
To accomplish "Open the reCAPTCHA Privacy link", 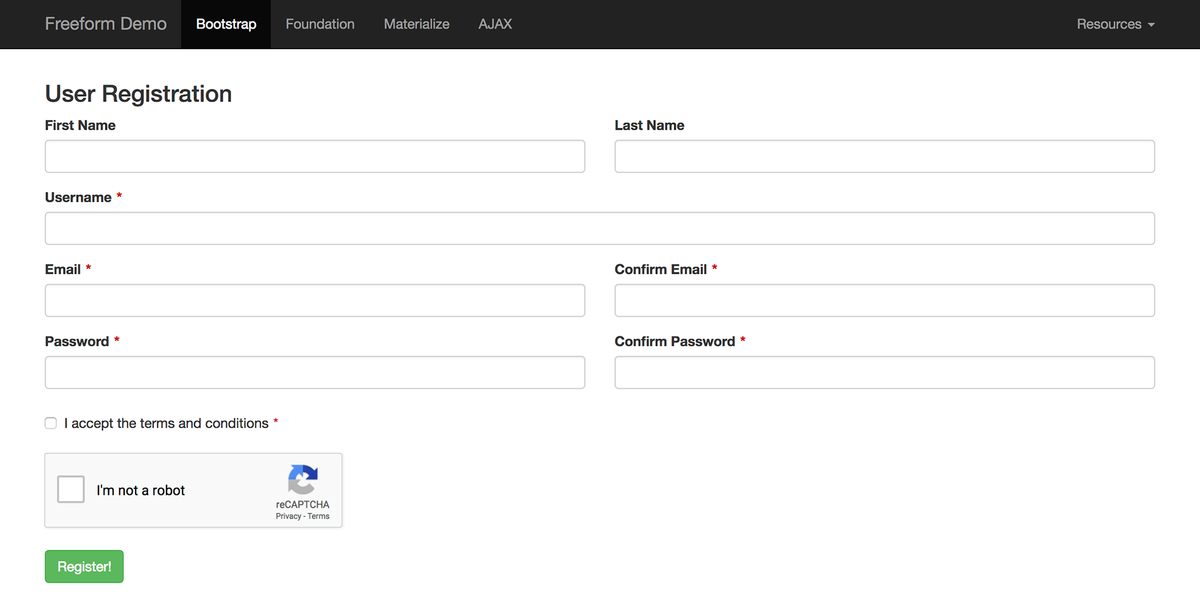I will pos(288,516).
